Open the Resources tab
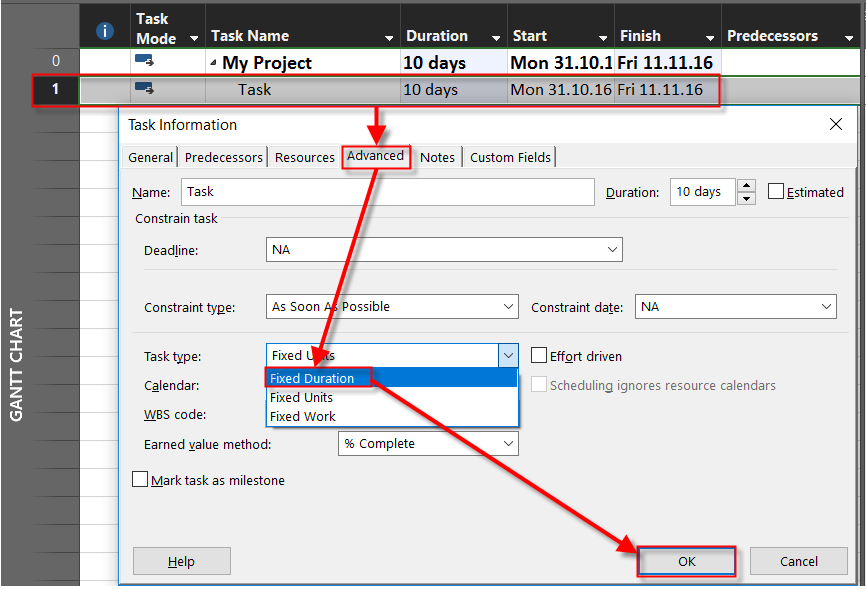866x589 pixels. click(305, 157)
